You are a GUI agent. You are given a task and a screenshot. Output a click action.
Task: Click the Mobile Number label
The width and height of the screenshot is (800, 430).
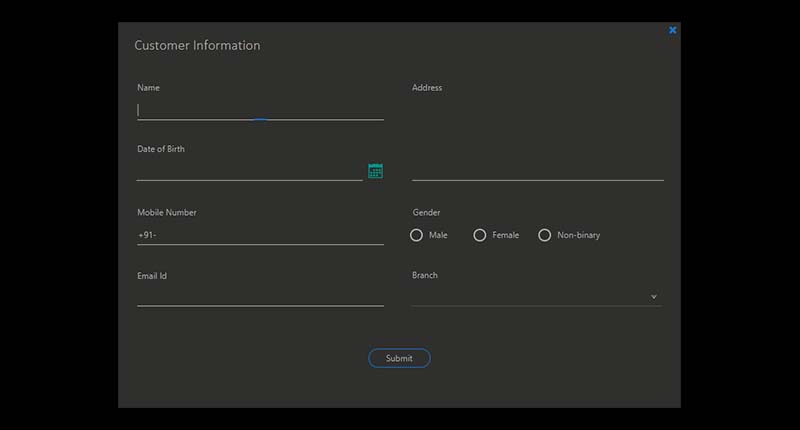click(167, 212)
